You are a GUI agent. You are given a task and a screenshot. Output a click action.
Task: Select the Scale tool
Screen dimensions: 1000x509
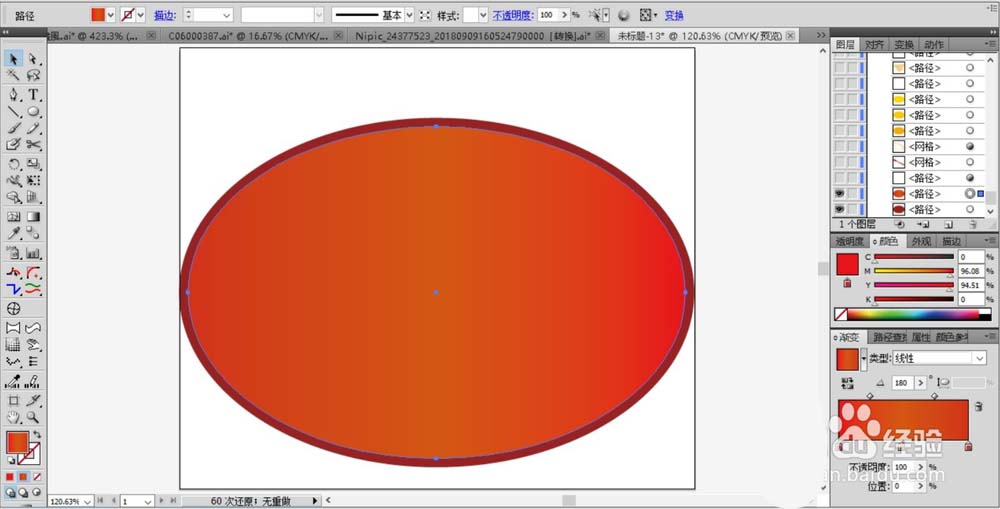tap(34, 165)
